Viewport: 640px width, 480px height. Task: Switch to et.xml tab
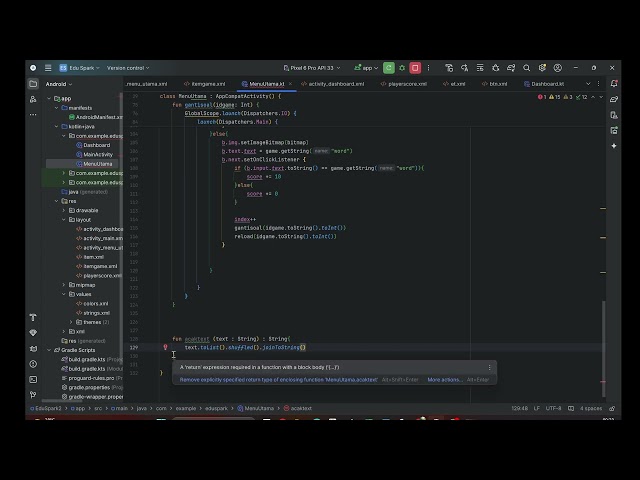(x=454, y=84)
